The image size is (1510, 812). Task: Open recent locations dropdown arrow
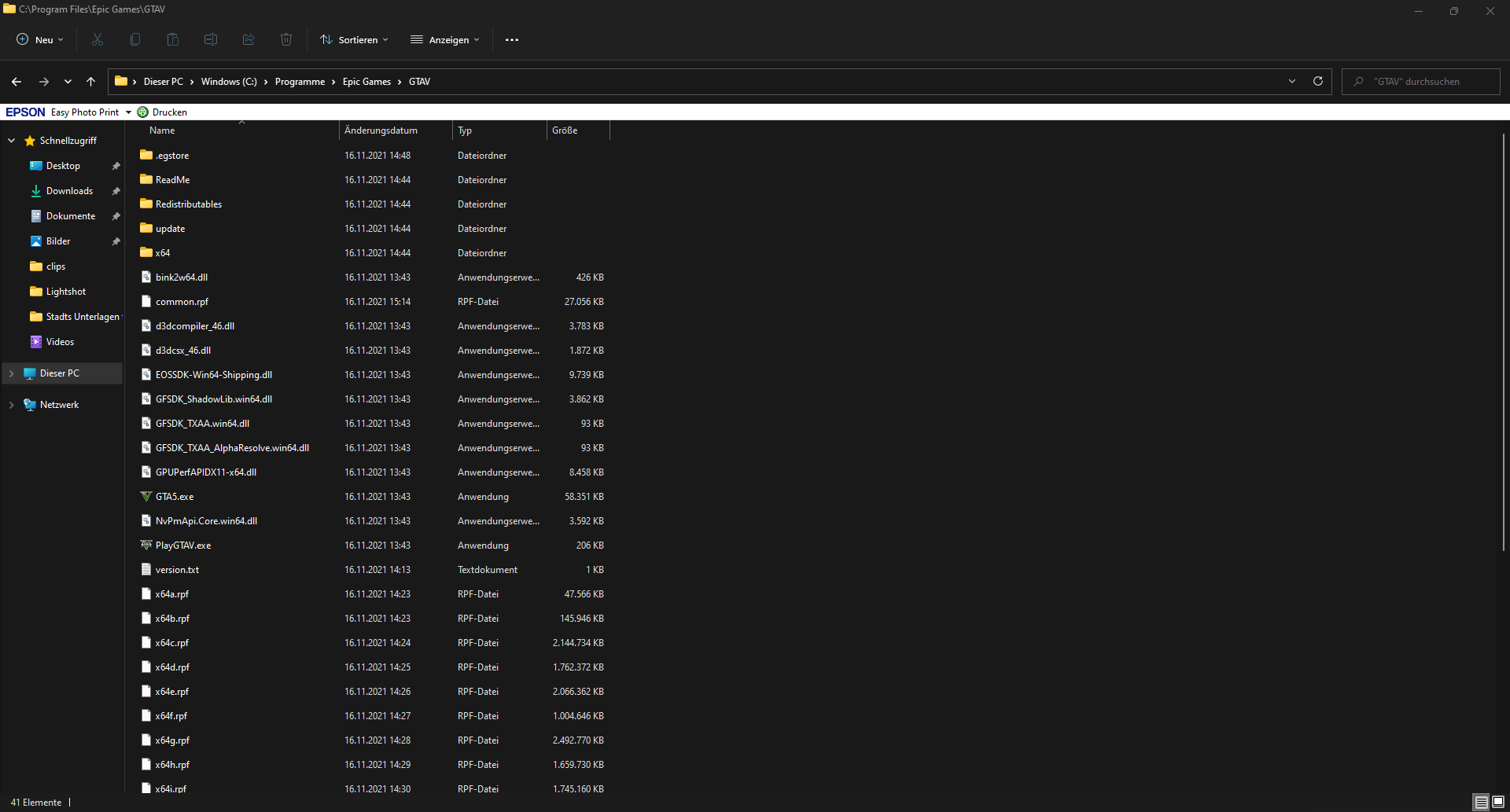pyautogui.click(x=68, y=82)
